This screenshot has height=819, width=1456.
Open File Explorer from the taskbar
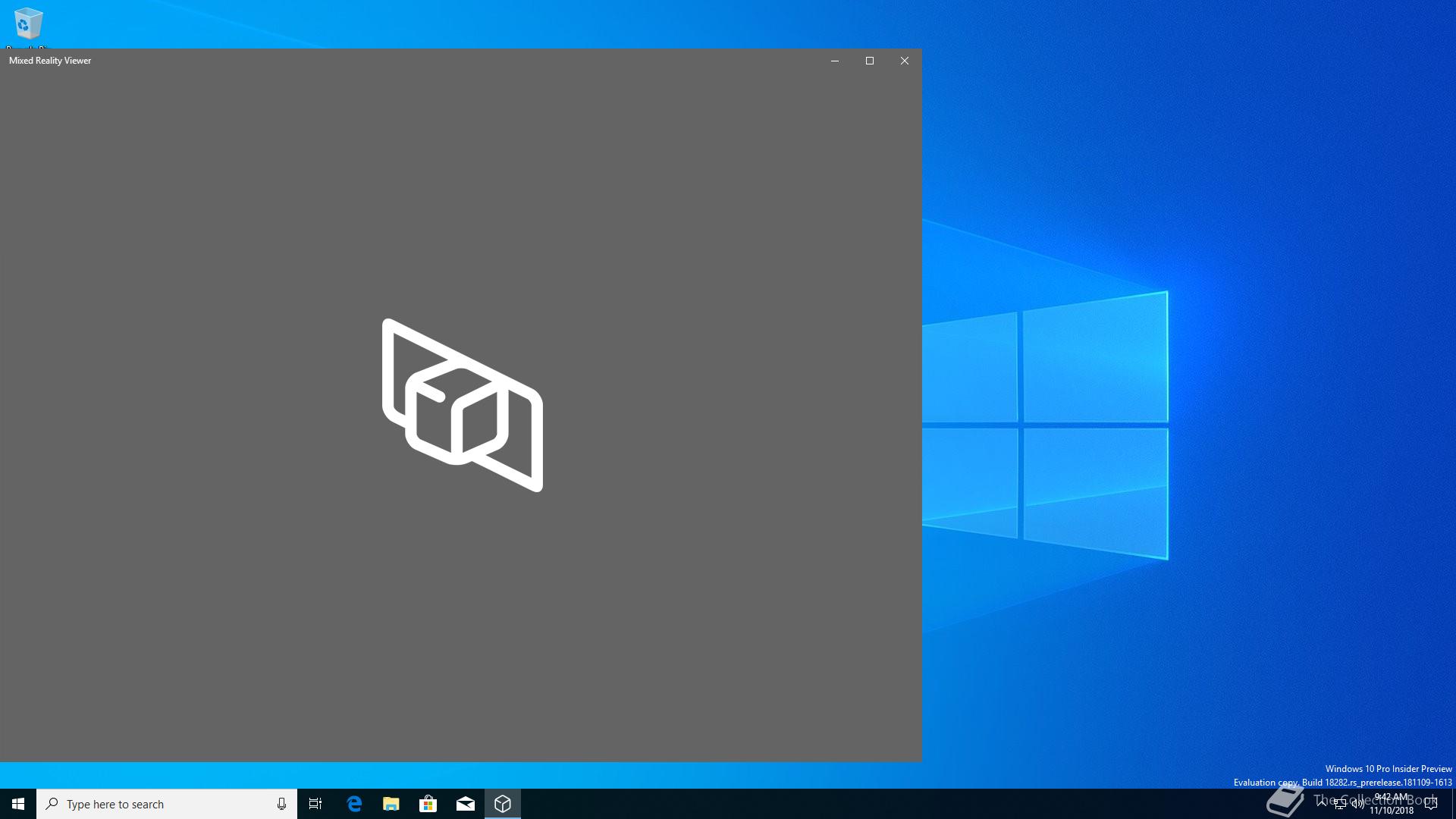pyautogui.click(x=391, y=804)
